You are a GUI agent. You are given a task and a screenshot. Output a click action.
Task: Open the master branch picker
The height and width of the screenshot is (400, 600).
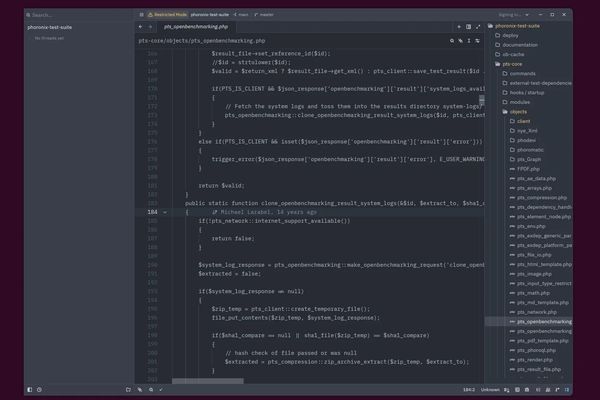coord(264,15)
